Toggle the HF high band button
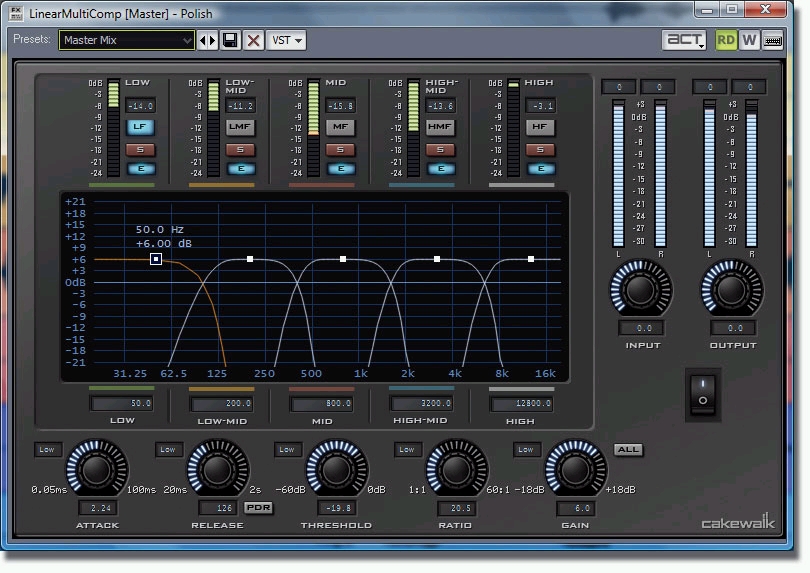The width and height of the screenshot is (810, 573). (540, 127)
